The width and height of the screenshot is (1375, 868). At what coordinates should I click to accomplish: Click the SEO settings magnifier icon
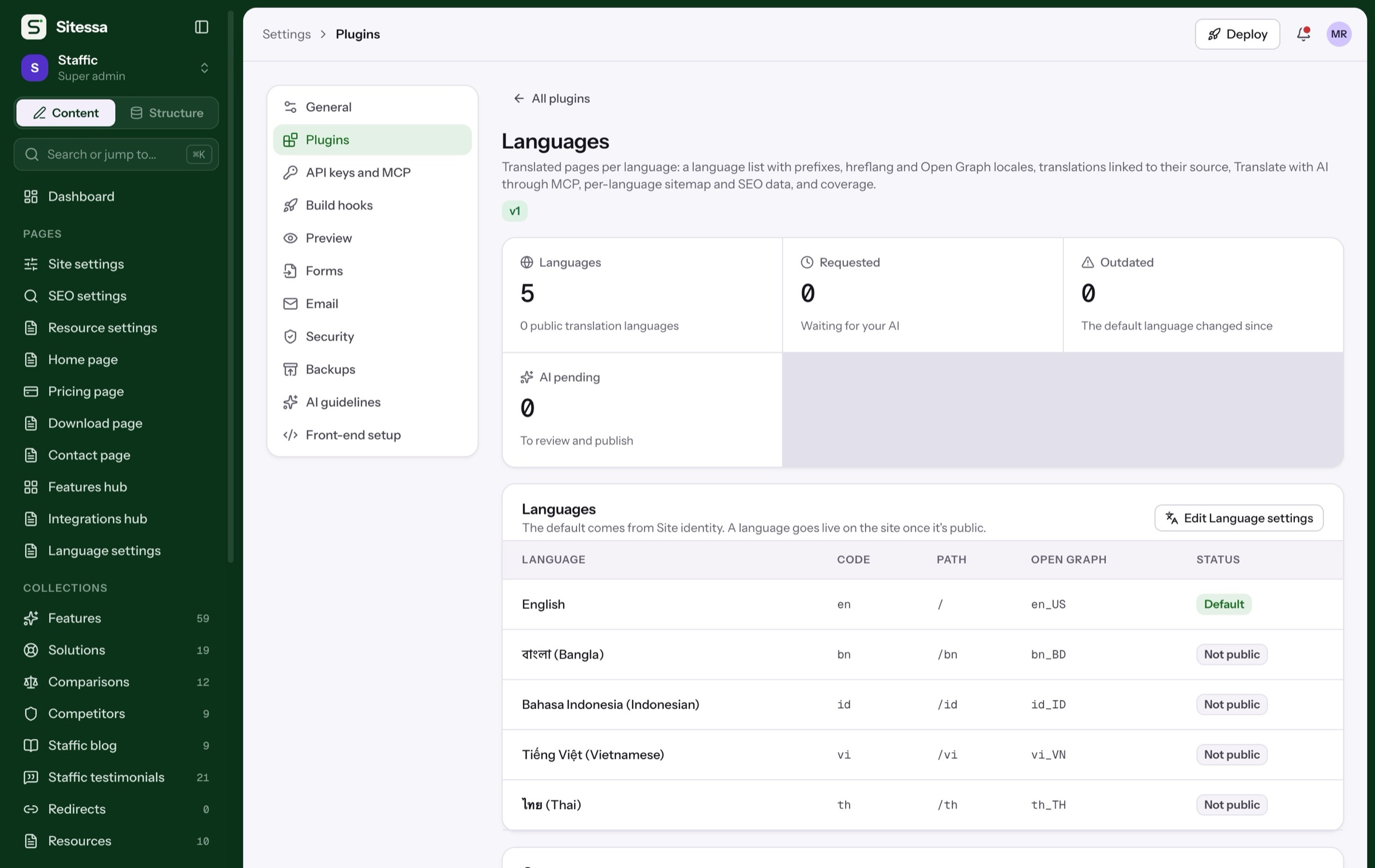click(x=31, y=296)
